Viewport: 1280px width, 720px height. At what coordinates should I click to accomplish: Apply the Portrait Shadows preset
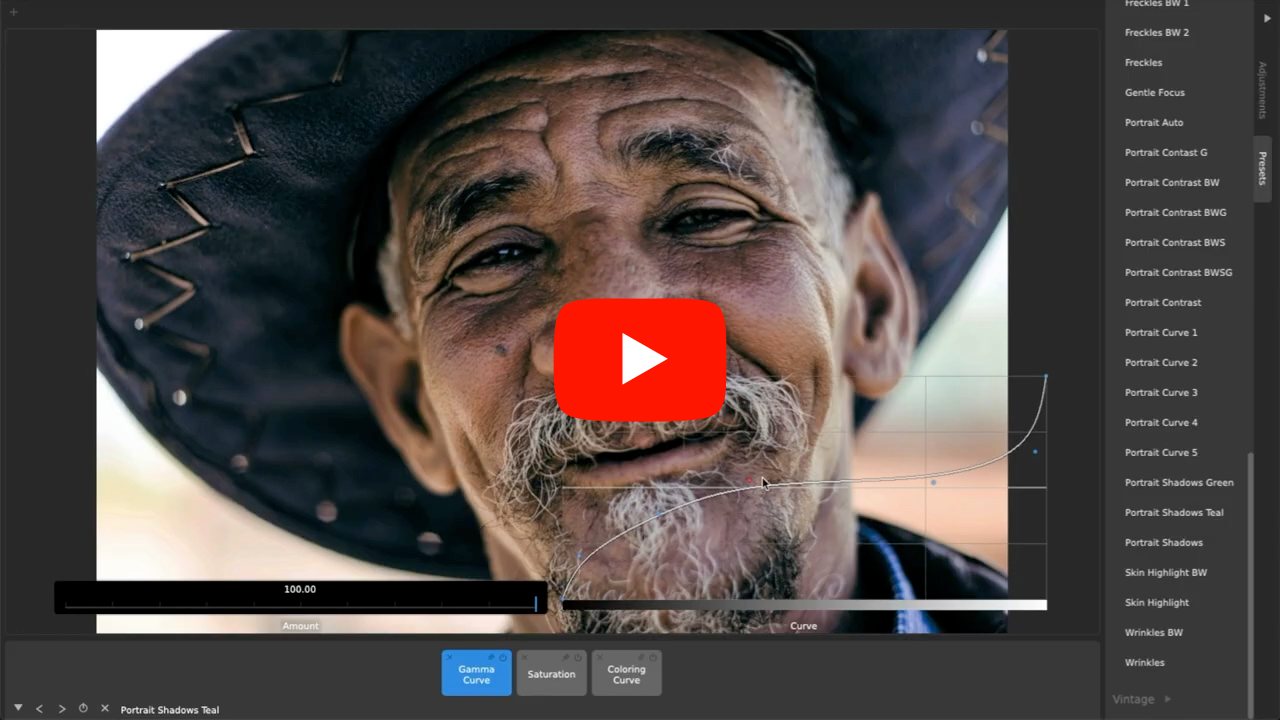[1164, 543]
